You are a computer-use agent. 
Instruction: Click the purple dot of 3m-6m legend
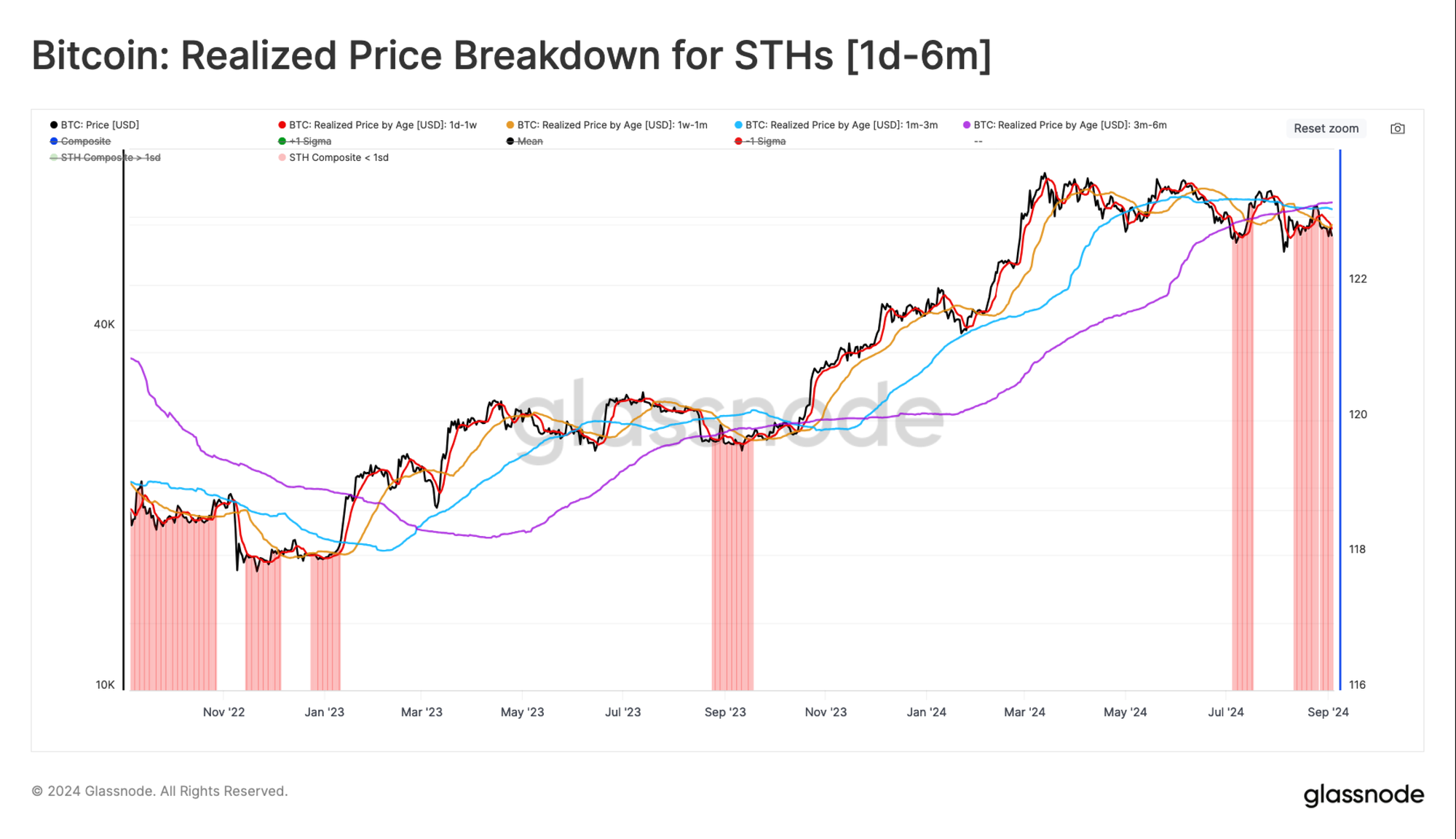click(967, 125)
